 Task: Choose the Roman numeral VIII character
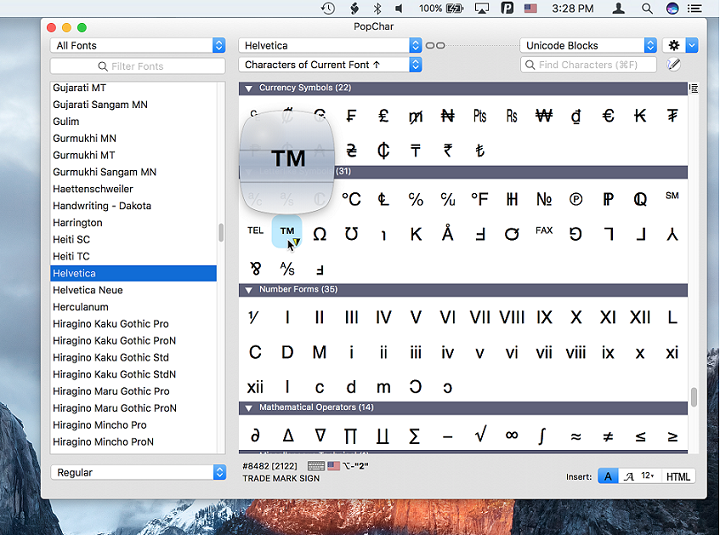(x=512, y=317)
